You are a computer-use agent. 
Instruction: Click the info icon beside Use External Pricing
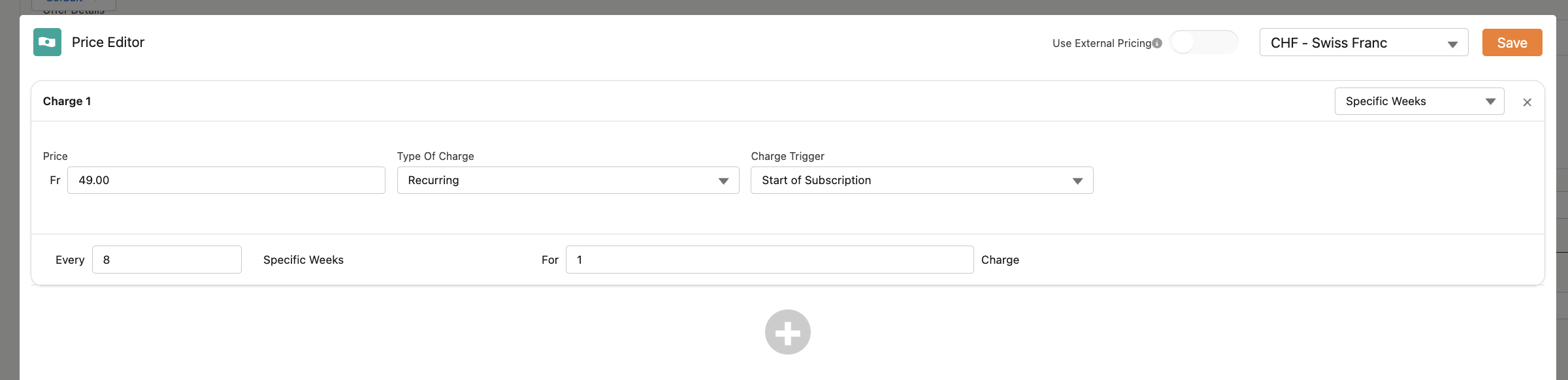[x=1157, y=43]
